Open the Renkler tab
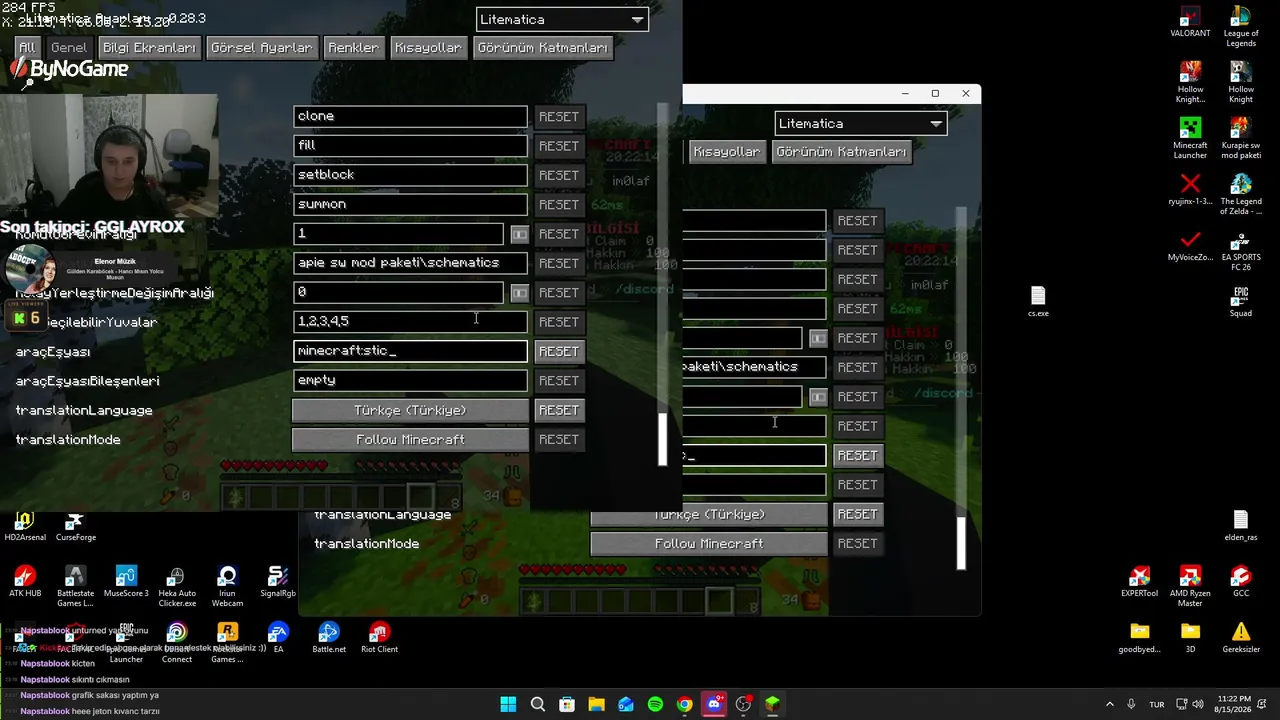 coord(353,48)
